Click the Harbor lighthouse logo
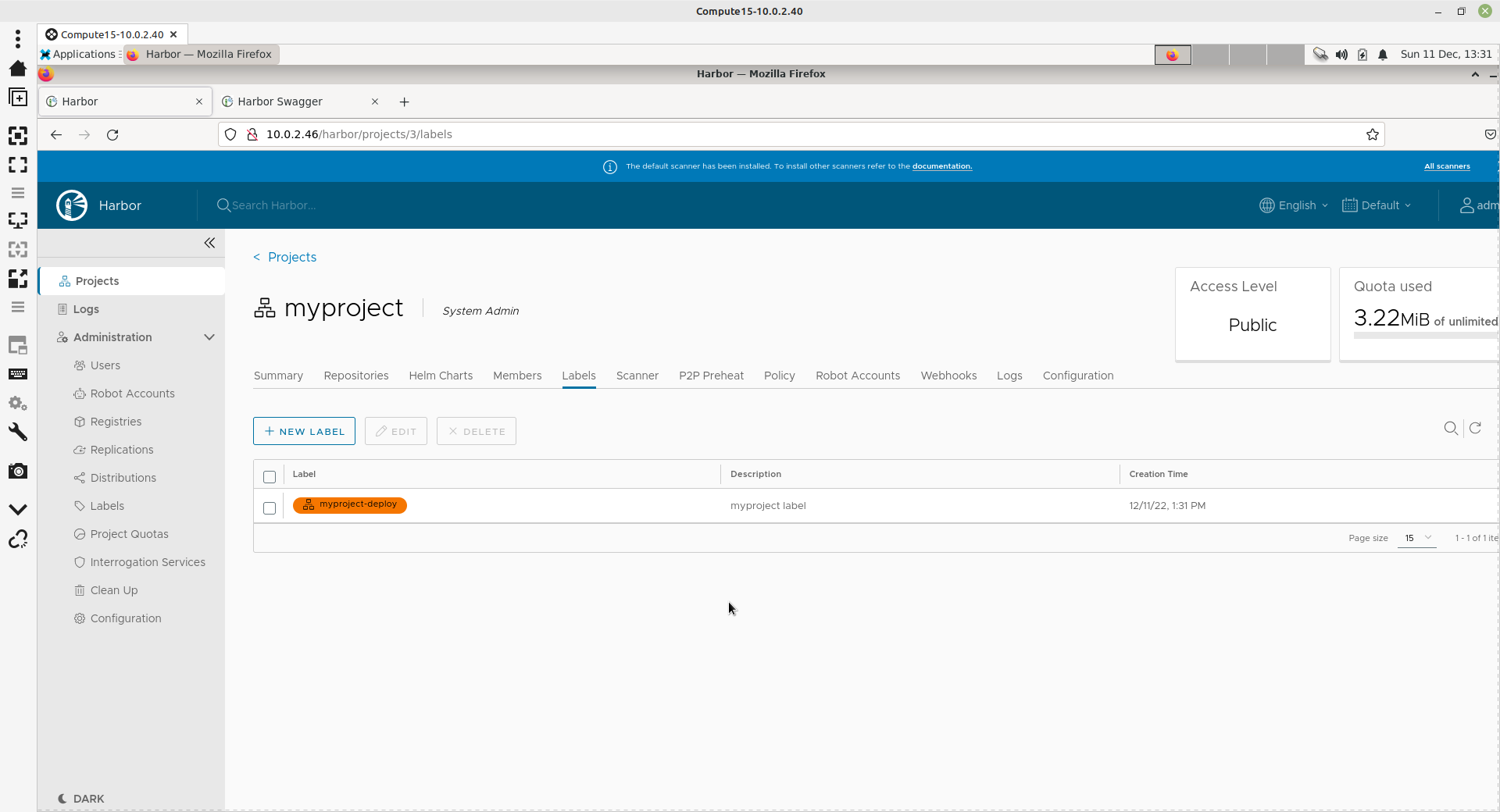 [x=72, y=205]
